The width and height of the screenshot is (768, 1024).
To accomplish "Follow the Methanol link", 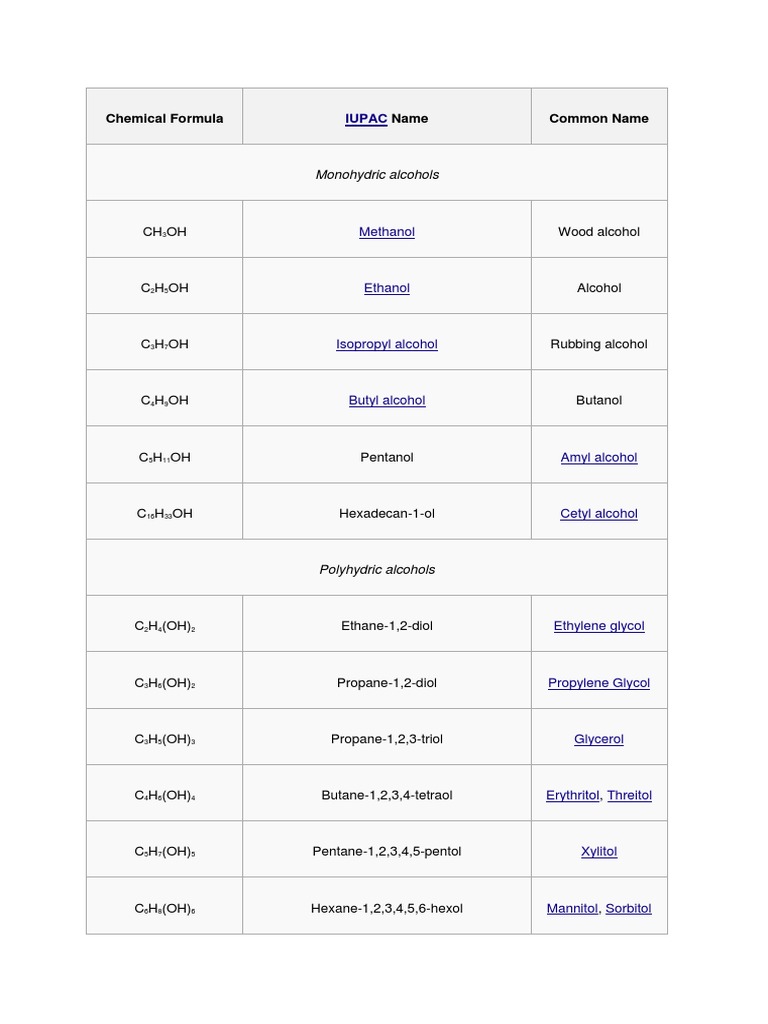I will tap(387, 231).
